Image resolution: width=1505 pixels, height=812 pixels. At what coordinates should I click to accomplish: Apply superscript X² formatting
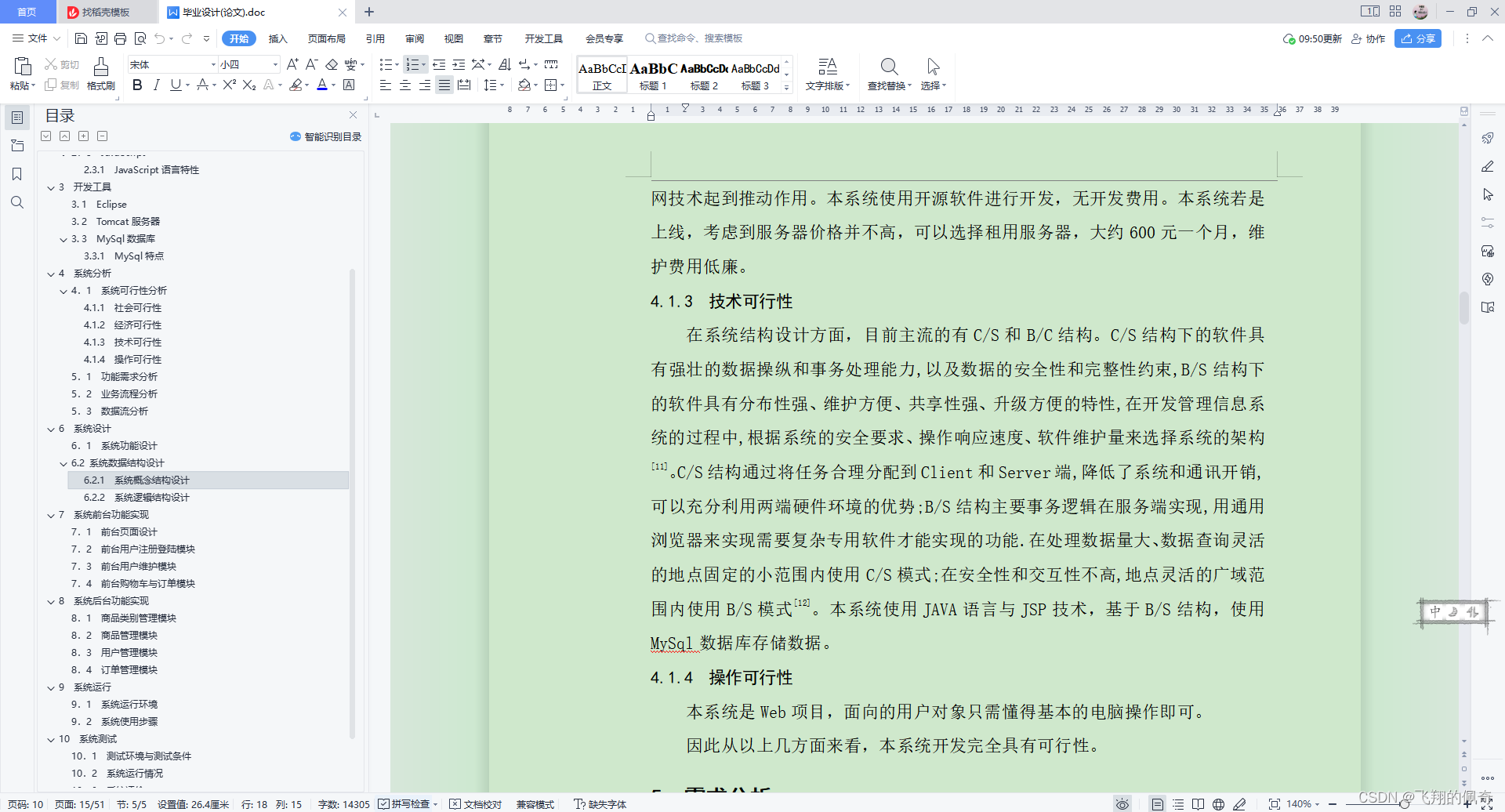click(229, 85)
